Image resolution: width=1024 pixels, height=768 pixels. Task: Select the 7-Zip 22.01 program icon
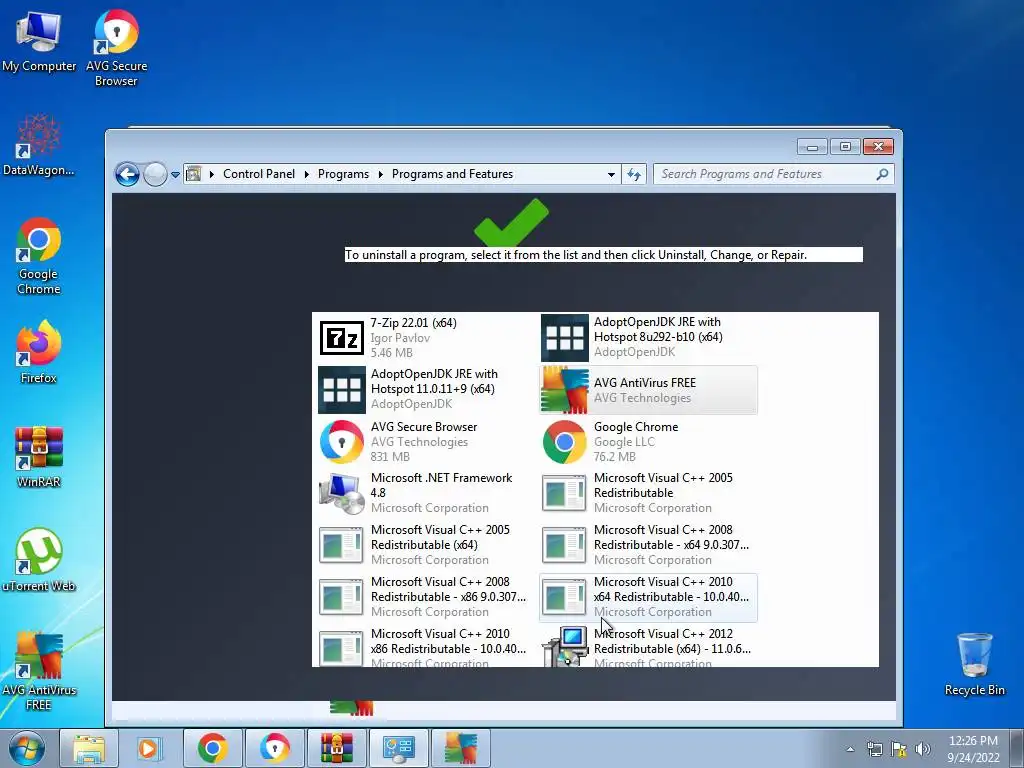[x=342, y=338]
